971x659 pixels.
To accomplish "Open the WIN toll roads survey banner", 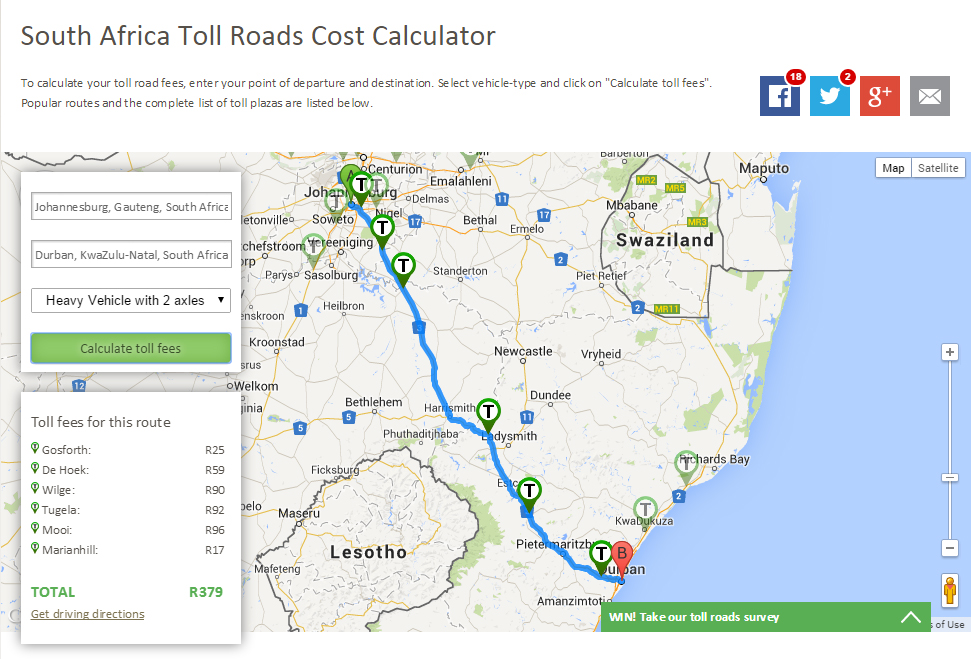I will [765, 617].
